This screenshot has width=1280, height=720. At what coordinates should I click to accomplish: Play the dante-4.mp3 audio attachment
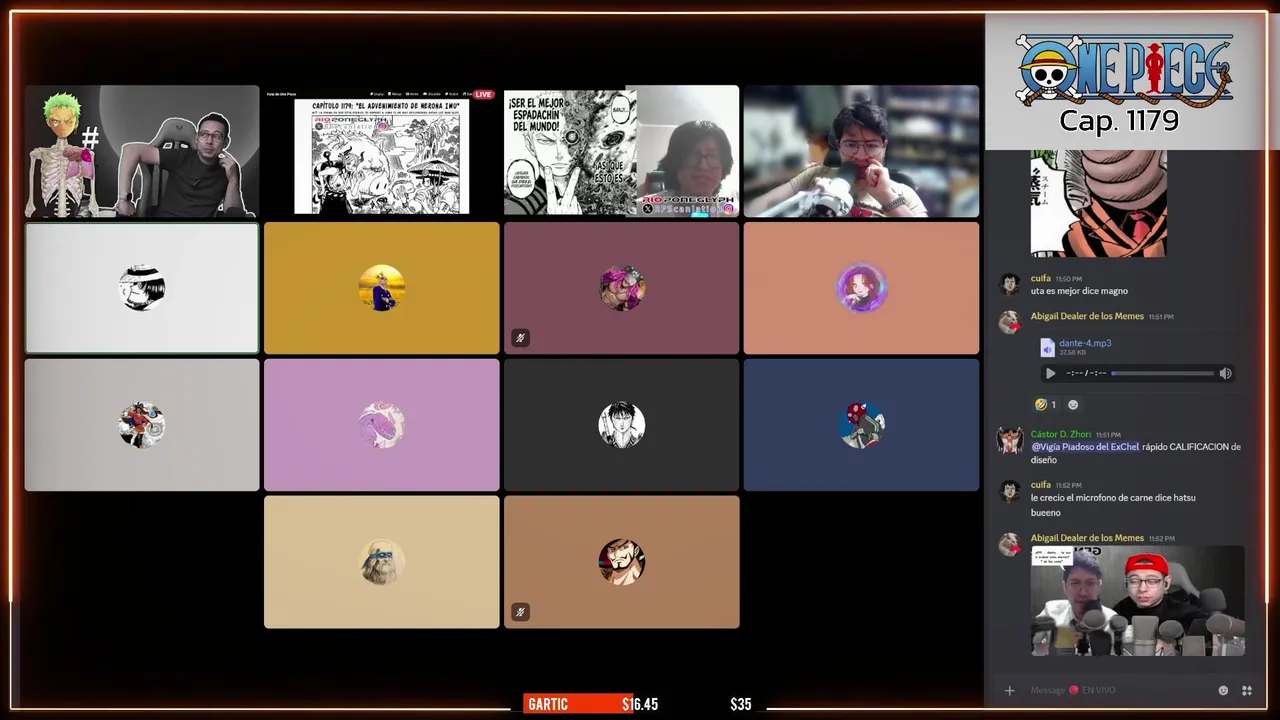tap(1050, 373)
